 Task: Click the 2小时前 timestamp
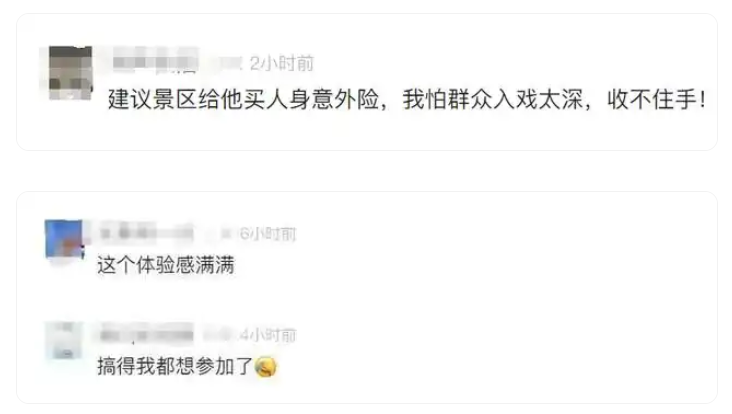pos(282,63)
